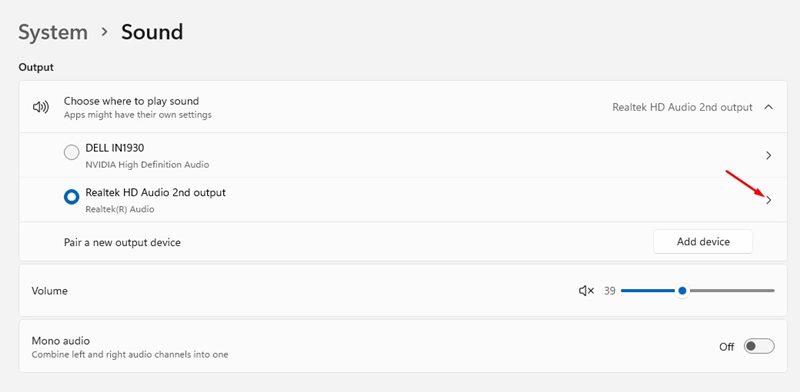Viewport: 800px width, 392px height.
Task: Click the current output name in the header row
Action: pos(682,107)
